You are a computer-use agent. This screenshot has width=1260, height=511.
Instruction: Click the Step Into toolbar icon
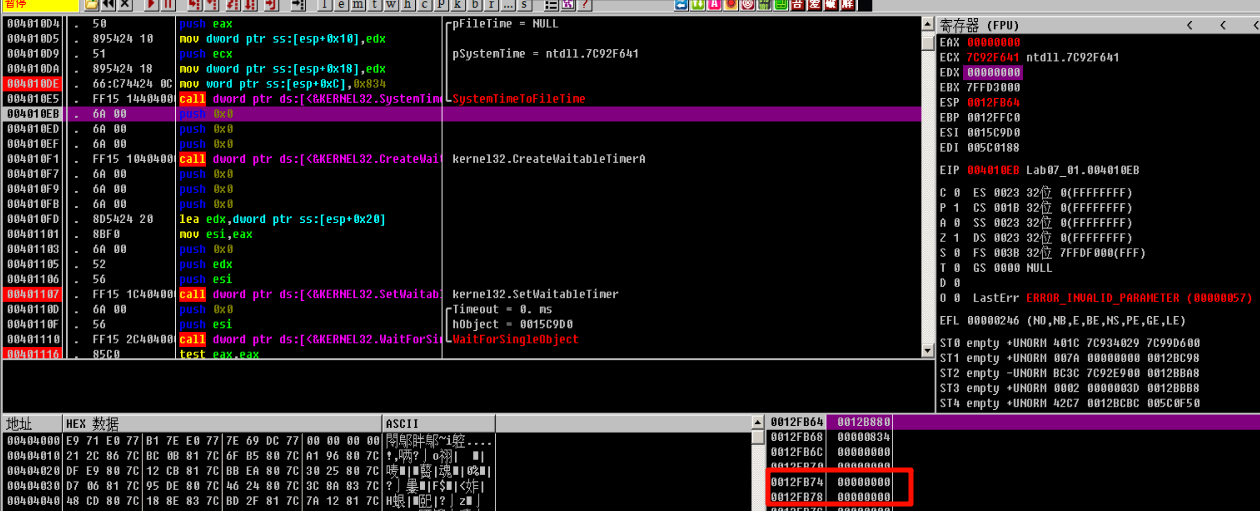196,5
